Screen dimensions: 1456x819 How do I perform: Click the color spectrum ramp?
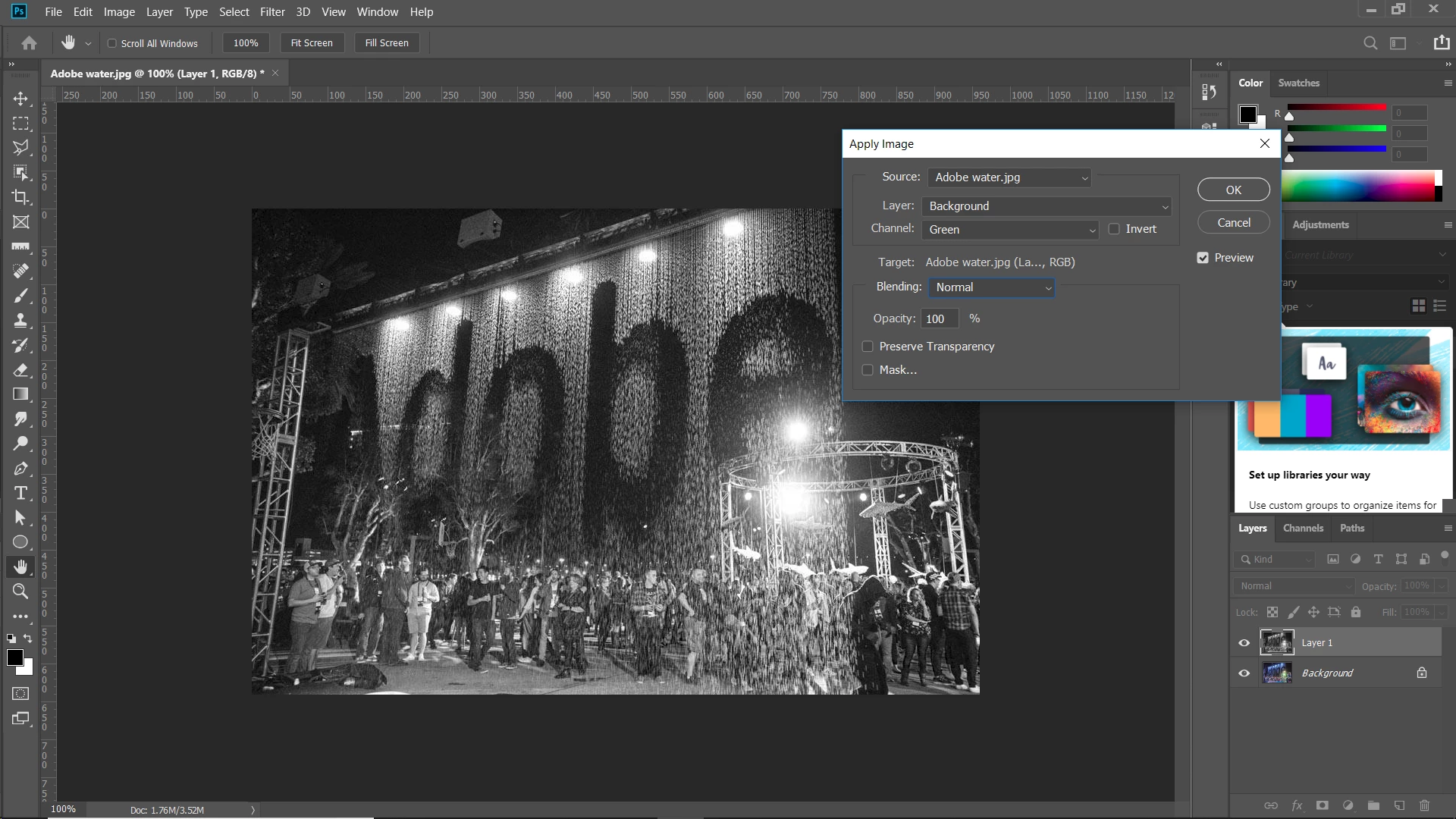[1357, 186]
